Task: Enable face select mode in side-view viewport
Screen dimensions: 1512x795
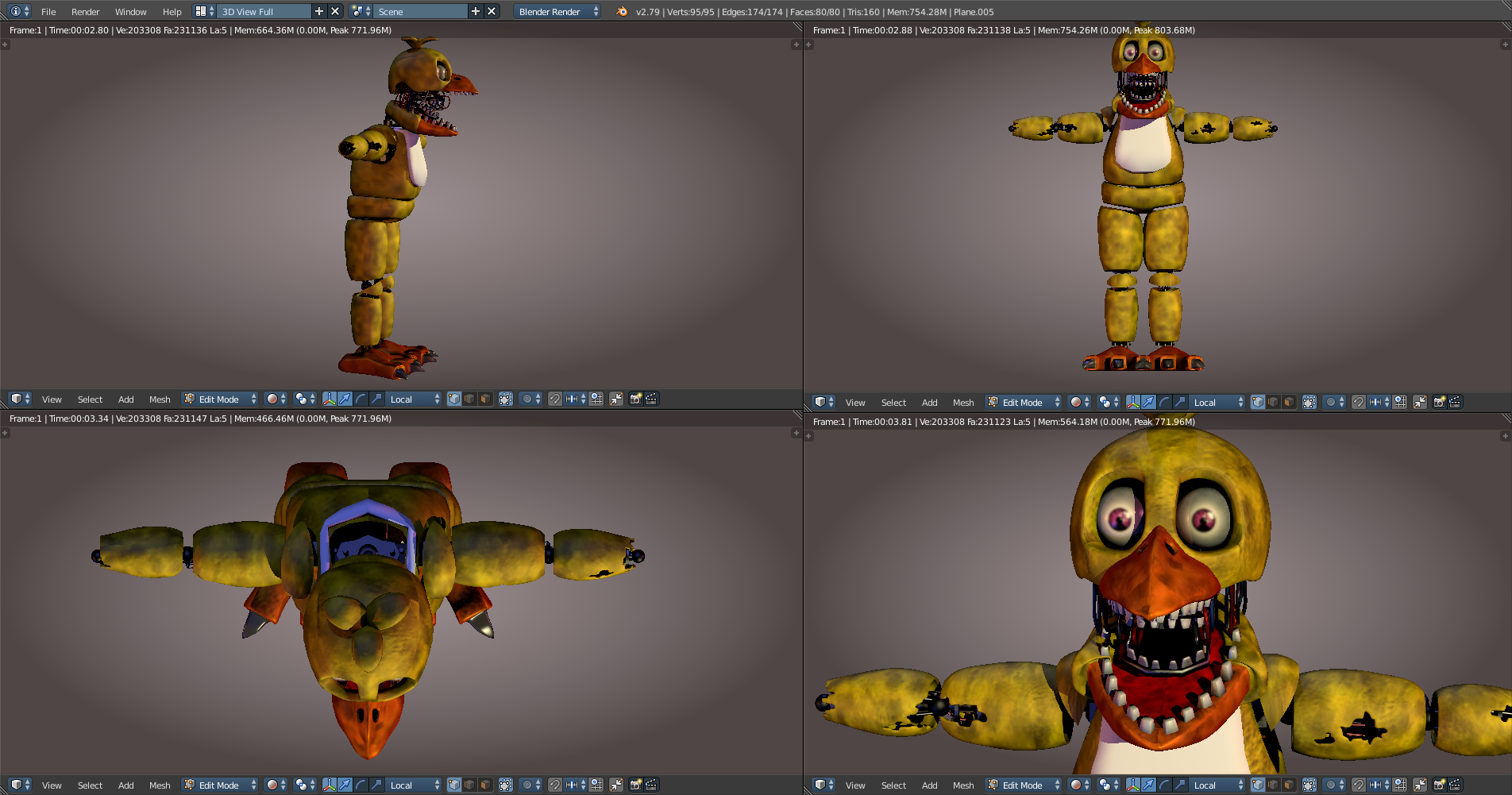Action: click(x=486, y=399)
